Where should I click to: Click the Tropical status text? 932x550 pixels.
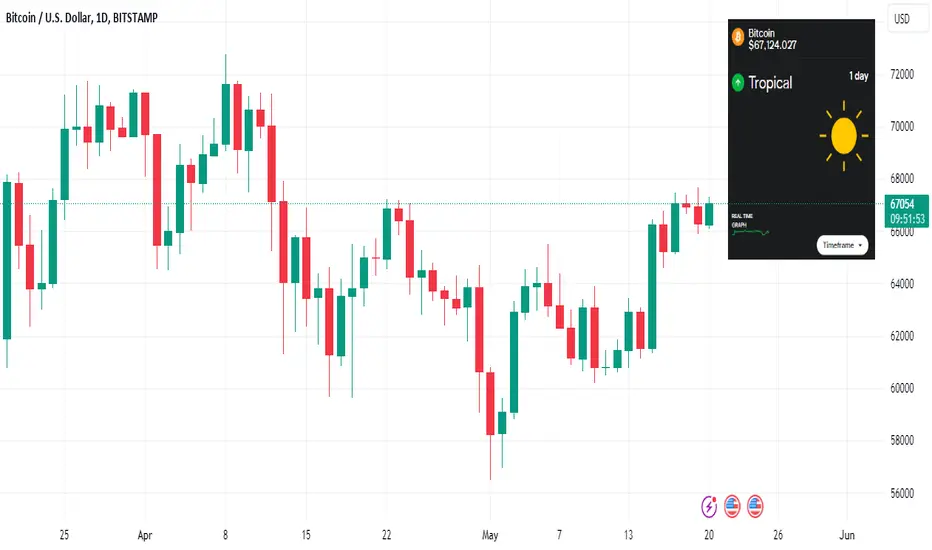[770, 83]
